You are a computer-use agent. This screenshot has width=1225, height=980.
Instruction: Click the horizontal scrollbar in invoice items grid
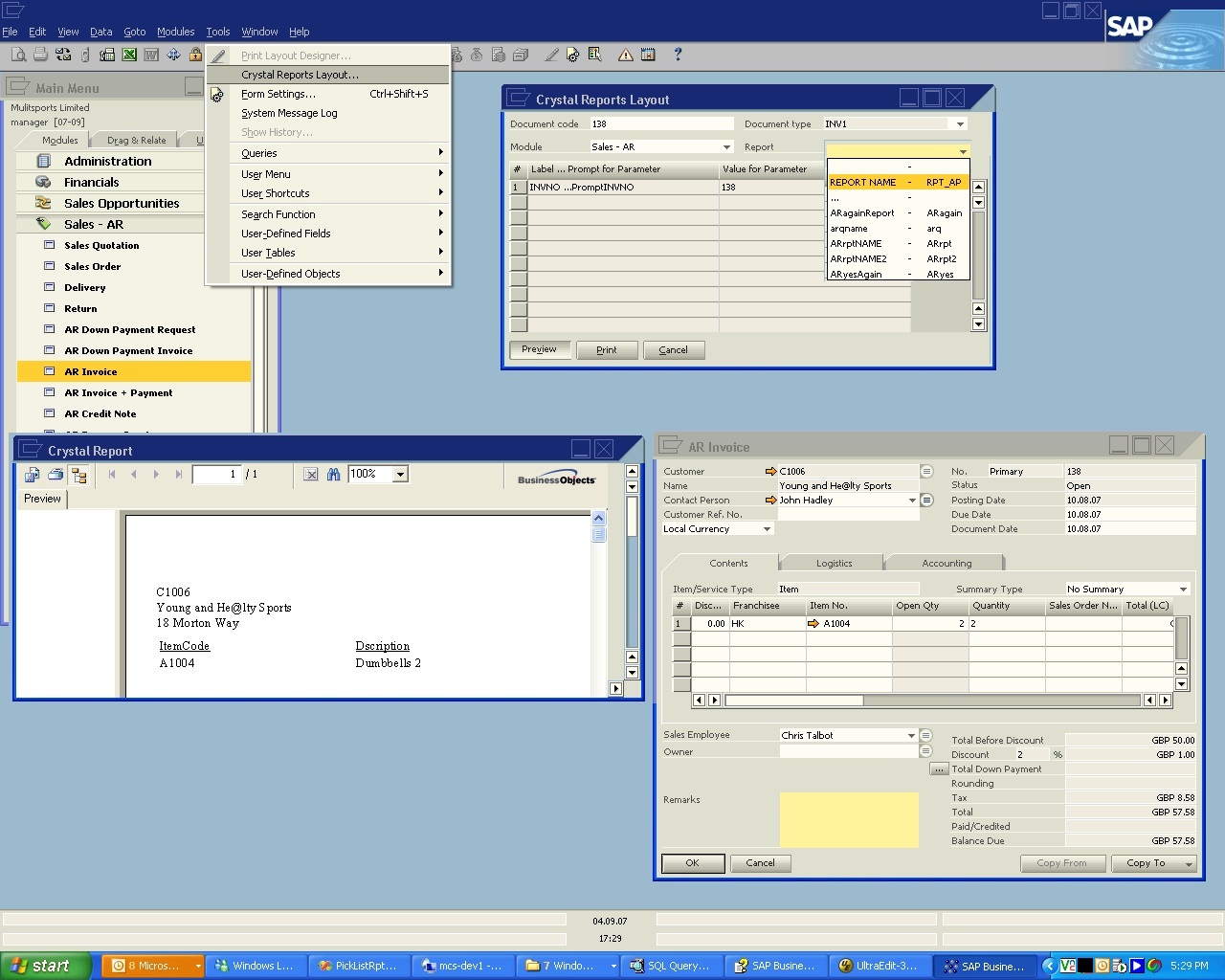(x=932, y=701)
